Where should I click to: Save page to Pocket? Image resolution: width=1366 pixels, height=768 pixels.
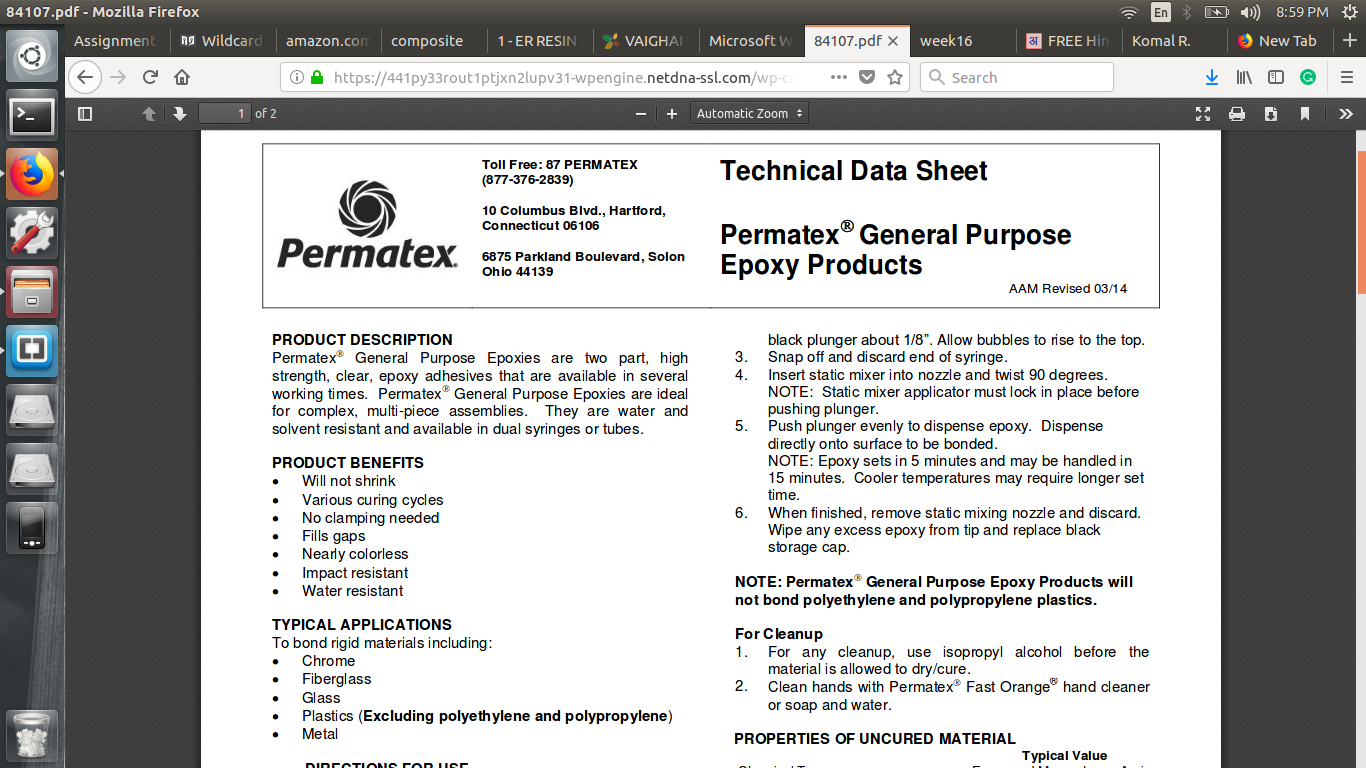867,77
